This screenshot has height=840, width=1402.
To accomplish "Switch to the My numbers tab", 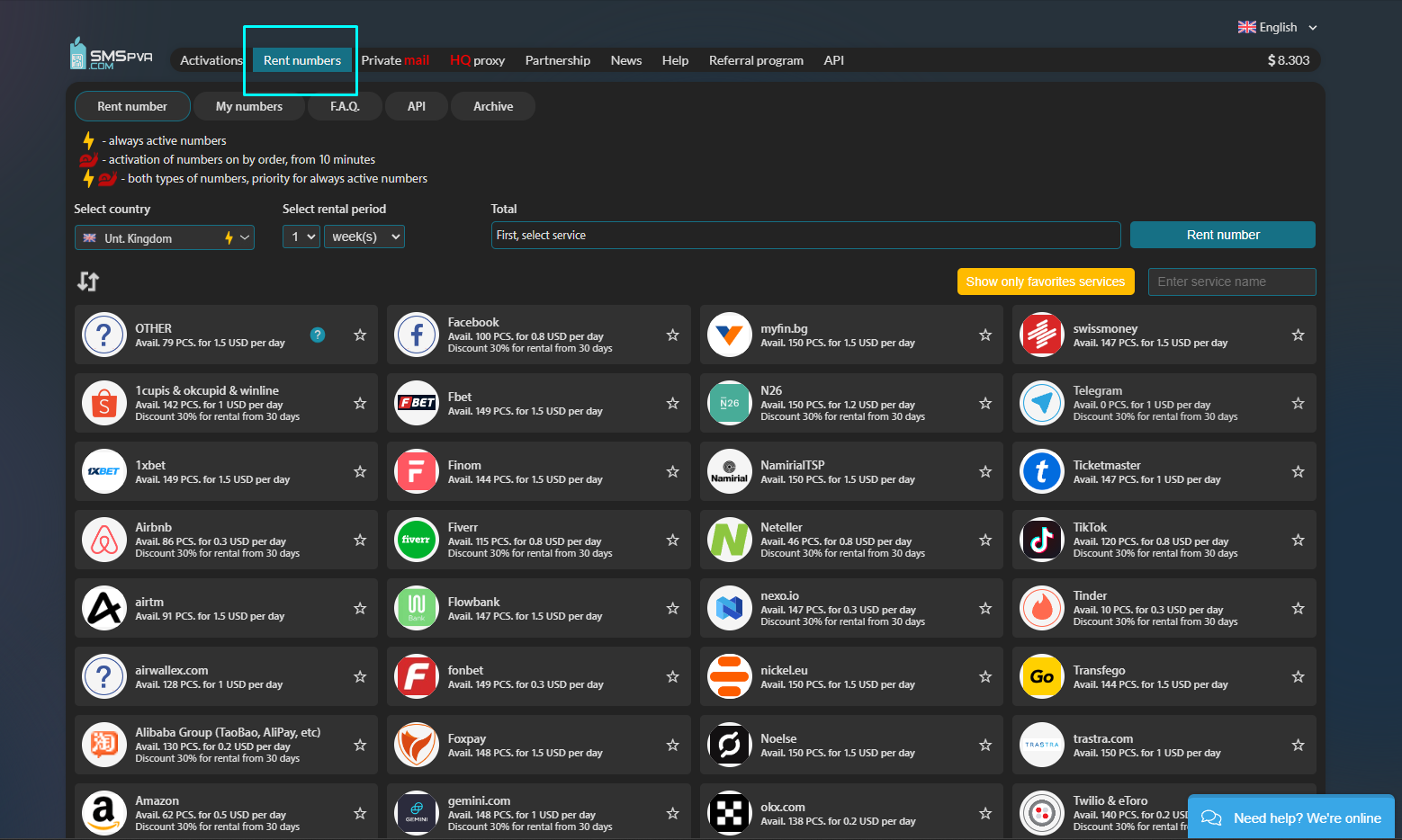I will coord(249,106).
